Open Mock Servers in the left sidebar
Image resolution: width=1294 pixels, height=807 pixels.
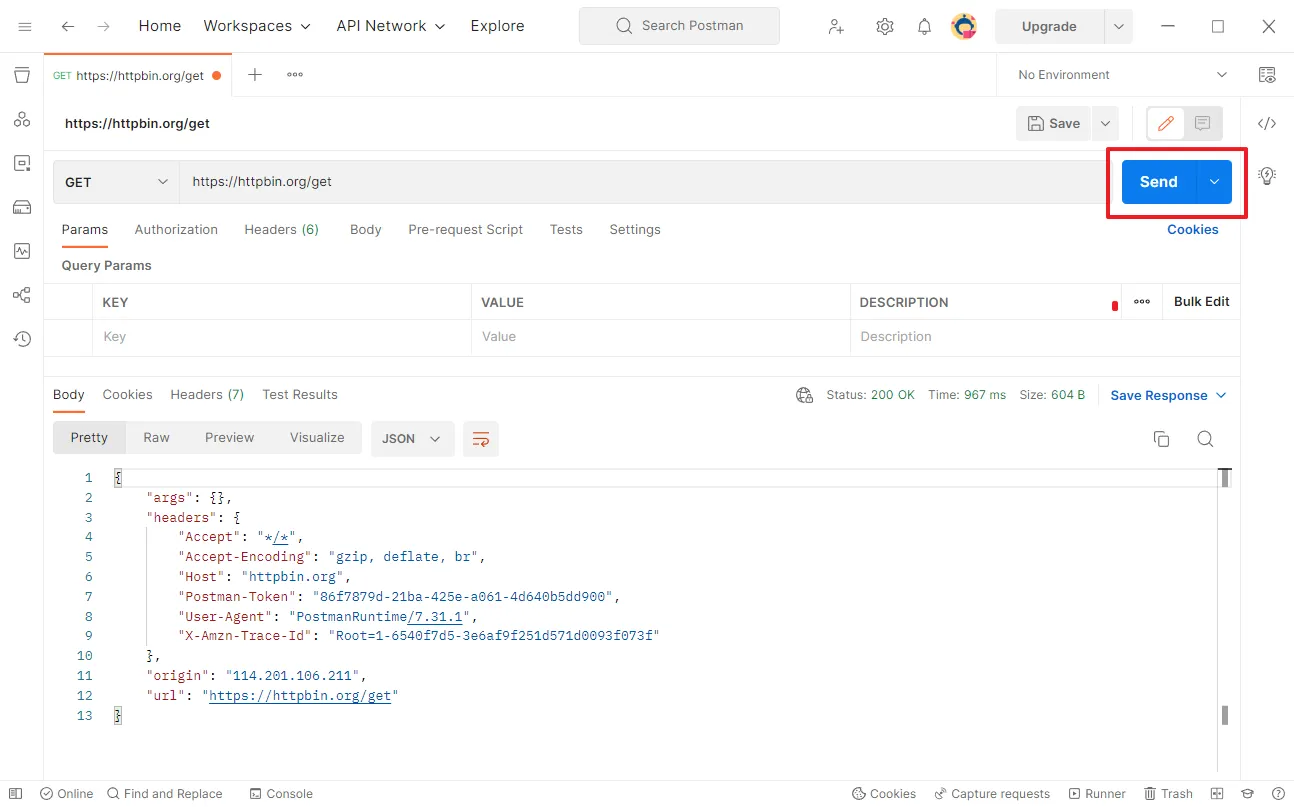(x=22, y=207)
